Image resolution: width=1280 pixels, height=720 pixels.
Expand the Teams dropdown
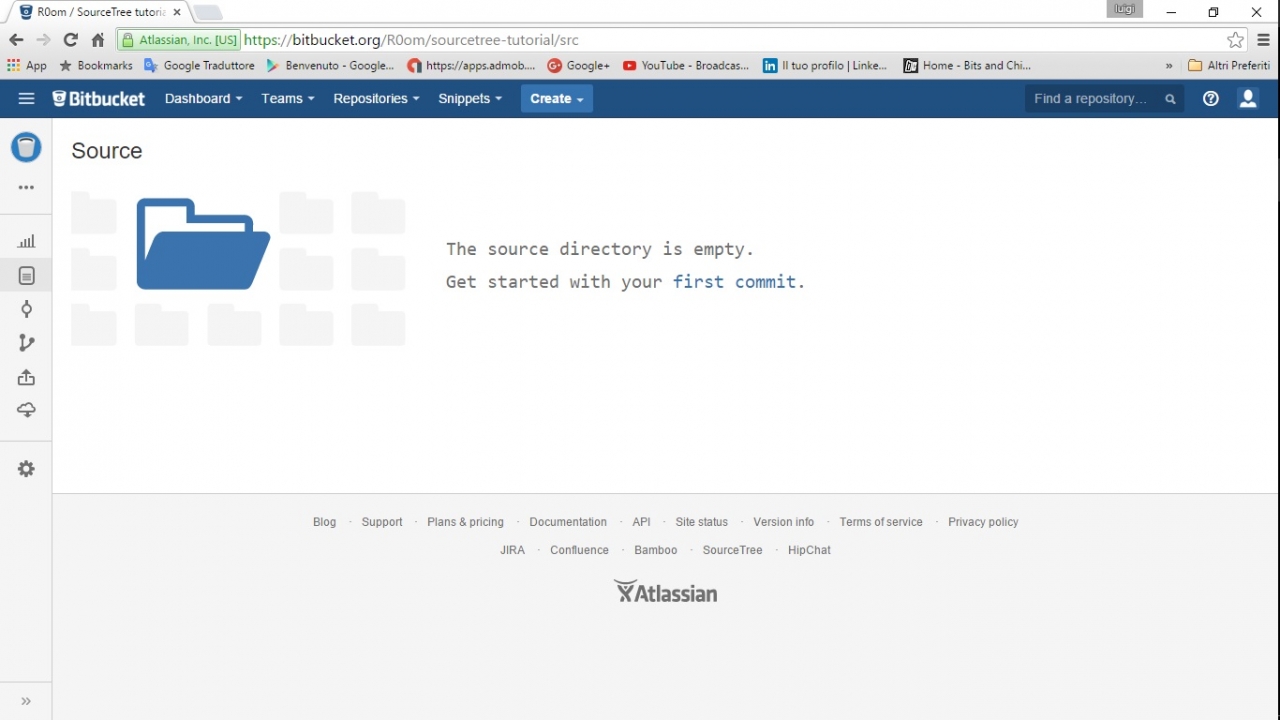tap(288, 98)
